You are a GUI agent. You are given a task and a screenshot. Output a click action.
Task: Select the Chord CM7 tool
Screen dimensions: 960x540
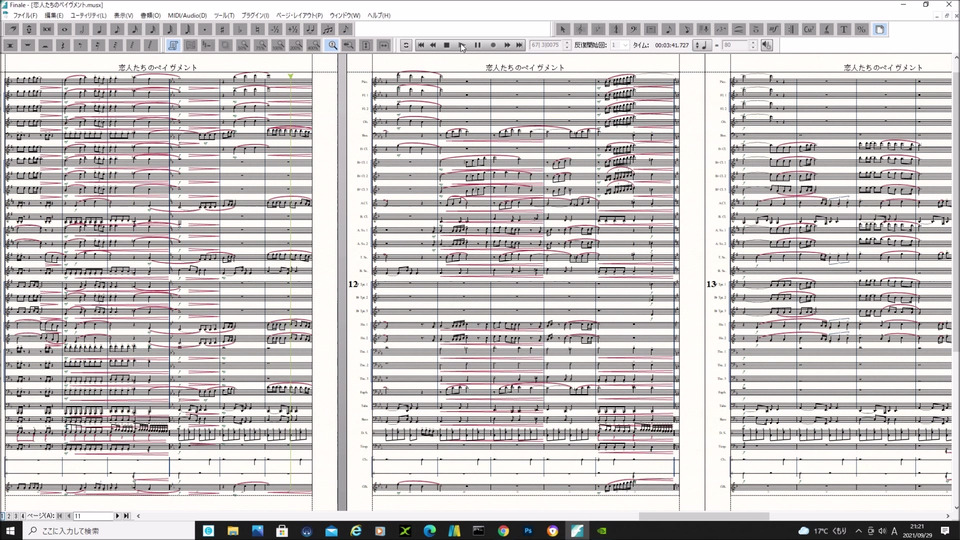(x=809, y=29)
